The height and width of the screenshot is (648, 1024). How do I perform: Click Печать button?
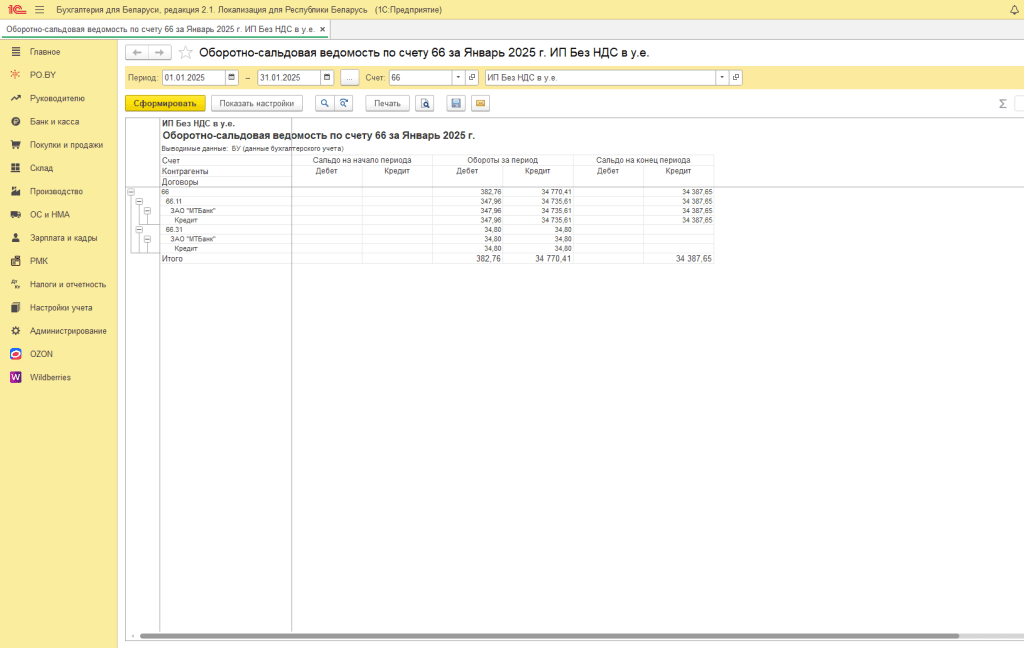coord(387,103)
